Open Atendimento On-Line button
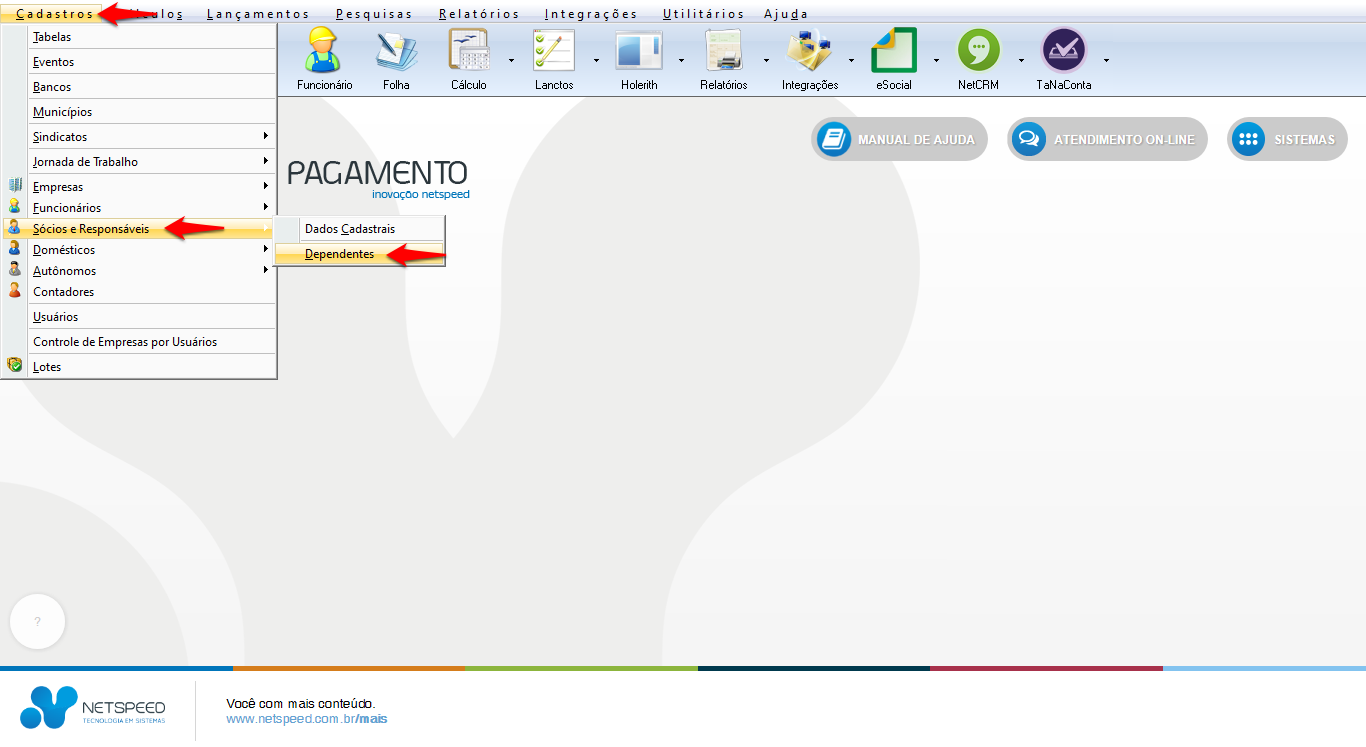 pos(1107,140)
